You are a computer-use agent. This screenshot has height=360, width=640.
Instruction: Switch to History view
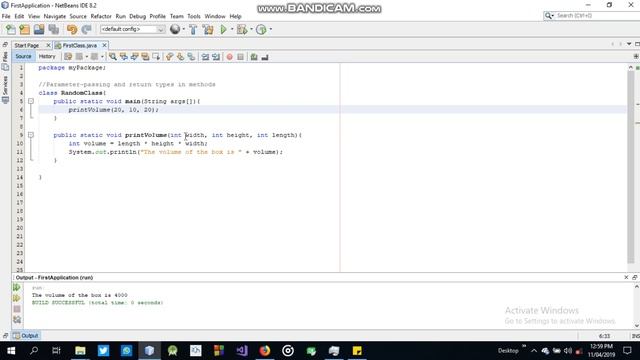click(47, 56)
